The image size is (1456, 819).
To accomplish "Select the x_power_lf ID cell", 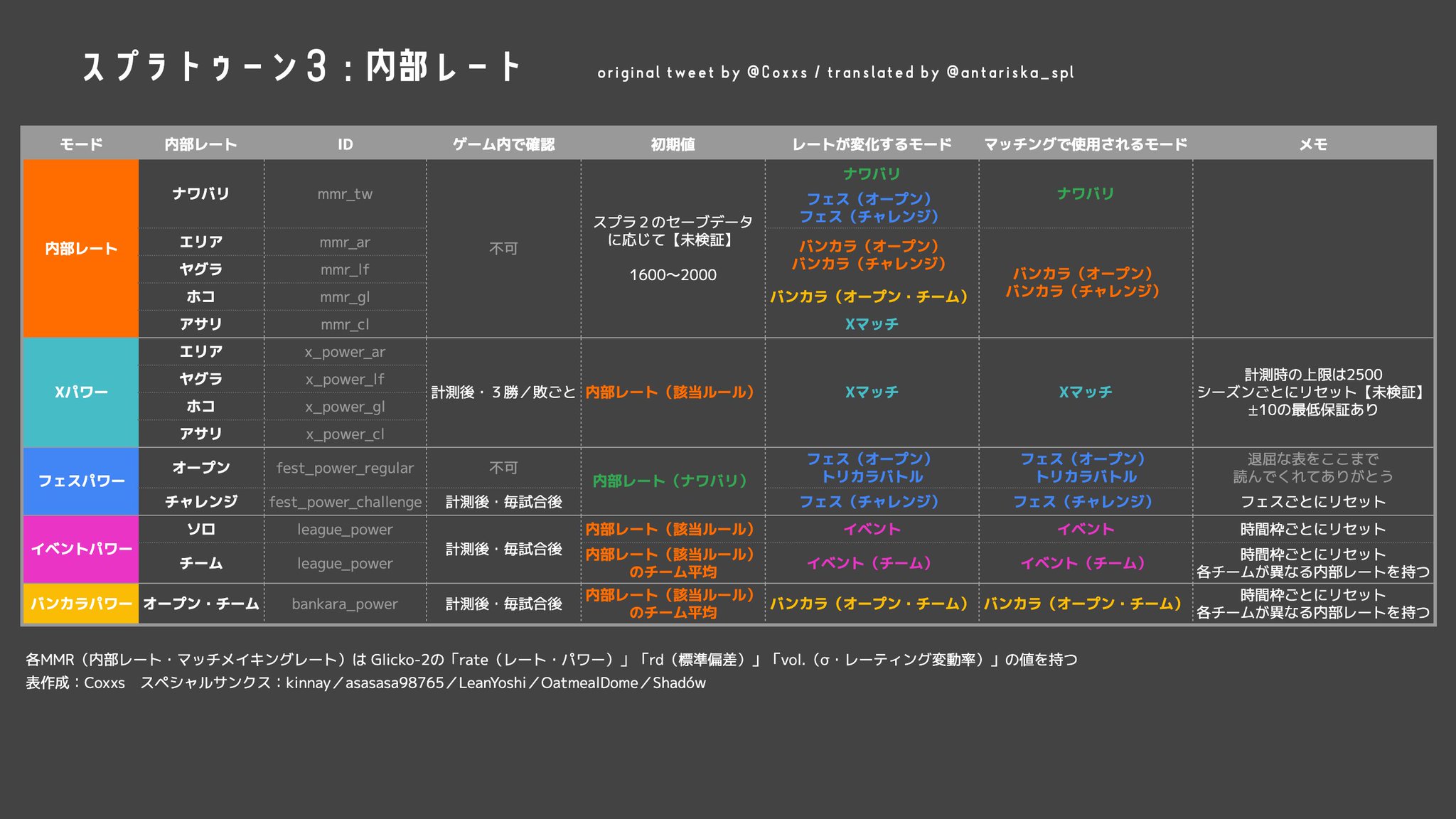I will [345, 379].
